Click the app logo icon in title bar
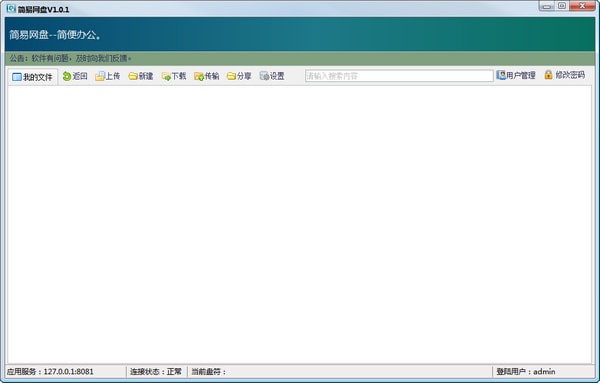Screen dimensions: 600x383 click(x=11, y=8)
